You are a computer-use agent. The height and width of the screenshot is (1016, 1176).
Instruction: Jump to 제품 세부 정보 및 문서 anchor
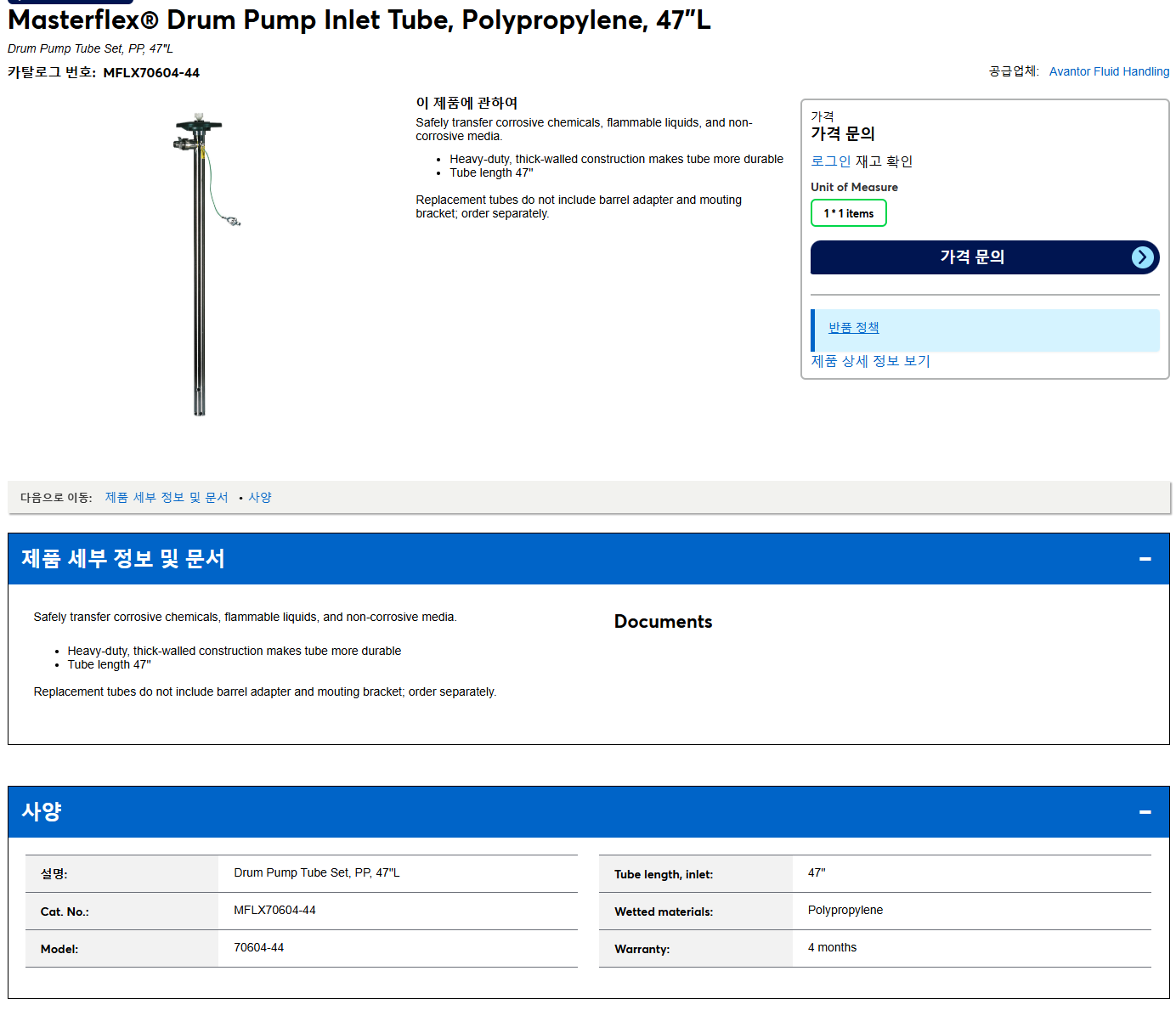coord(167,498)
